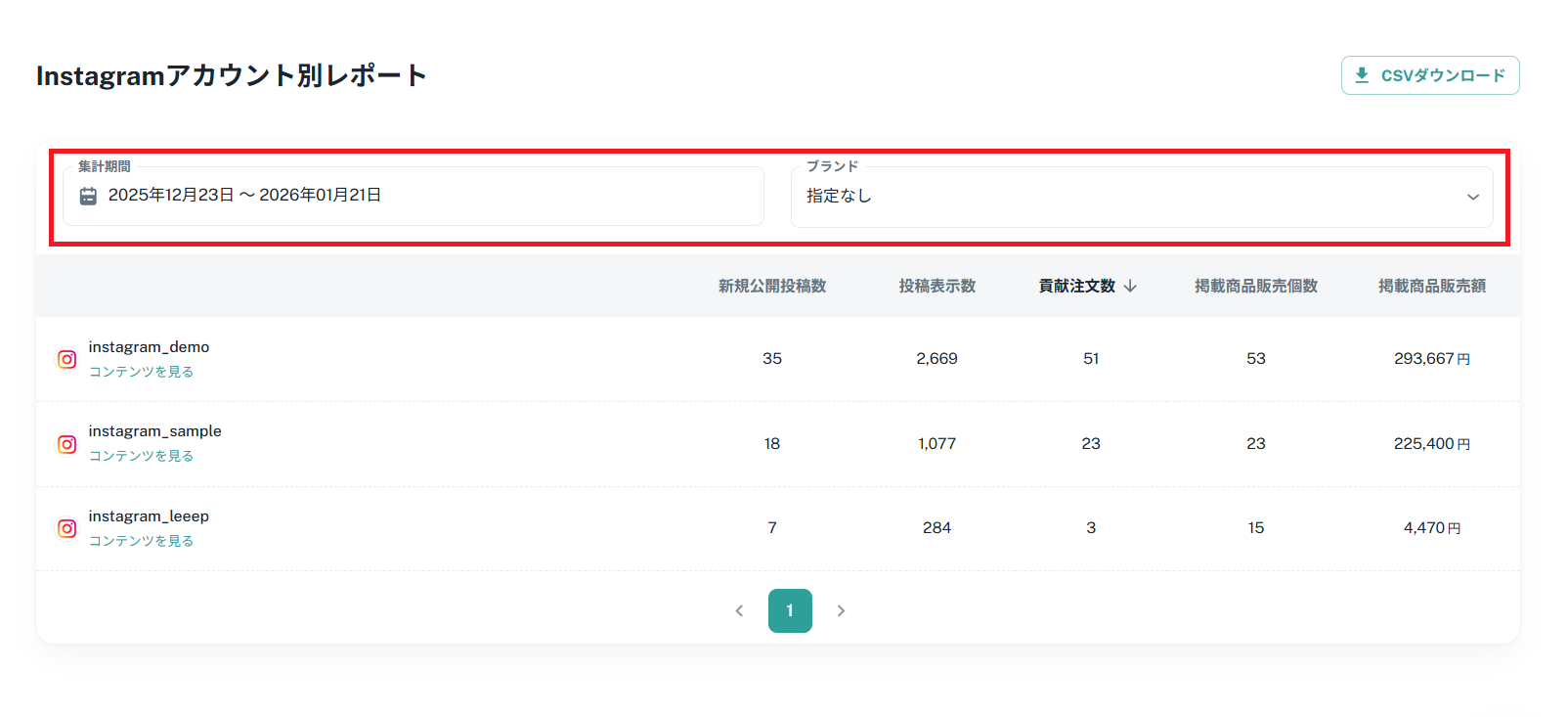Click Instagram icon beside instagram_demo
Screen dimensions: 1568x717
tap(66, 359)
